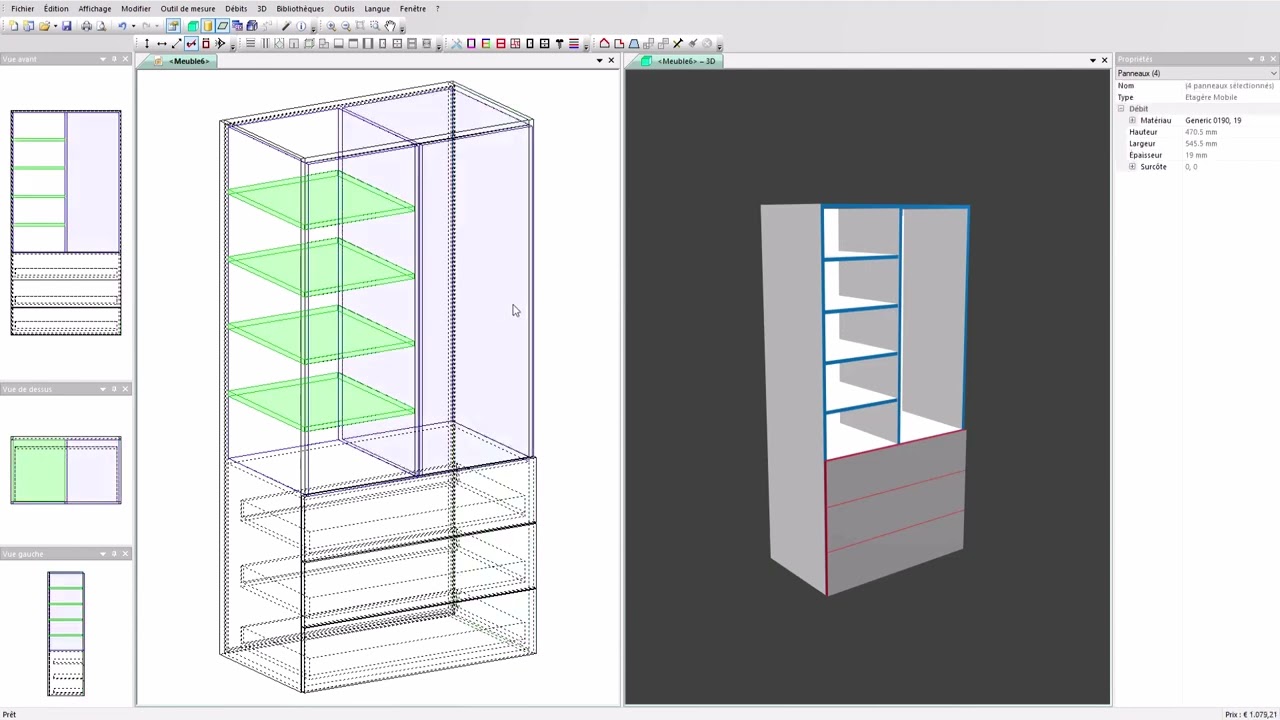Open Propriétés panel options arrow
Image resolution: width=1280 pixels, height=720 pixels.
click(1250, 59)
